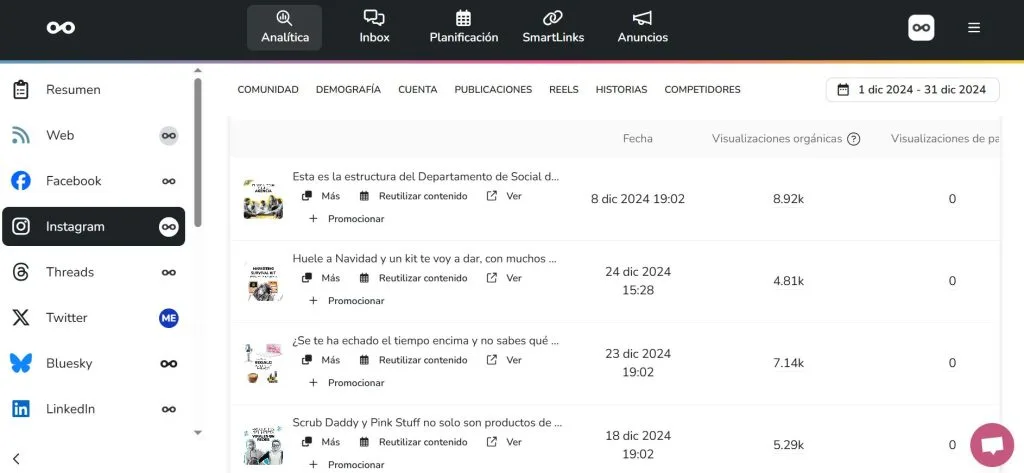Open the chat support bubble

[991, 445]
